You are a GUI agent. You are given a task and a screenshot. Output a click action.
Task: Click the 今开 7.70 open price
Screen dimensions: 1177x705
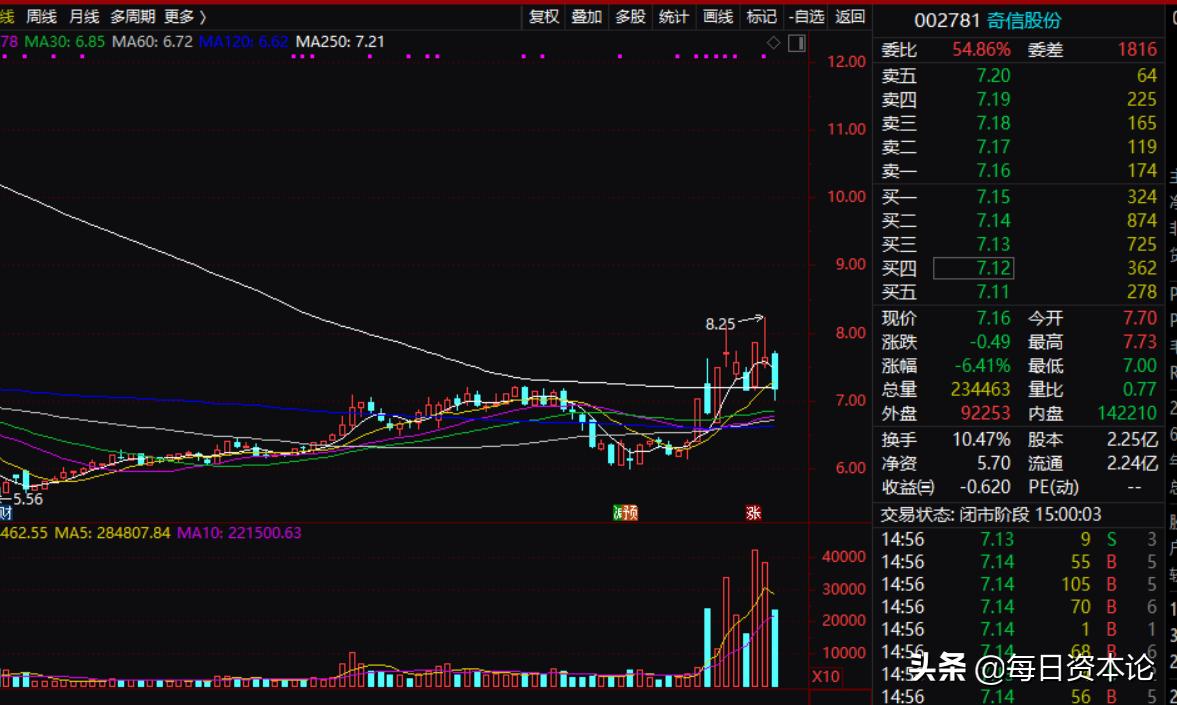[1140, 318]
